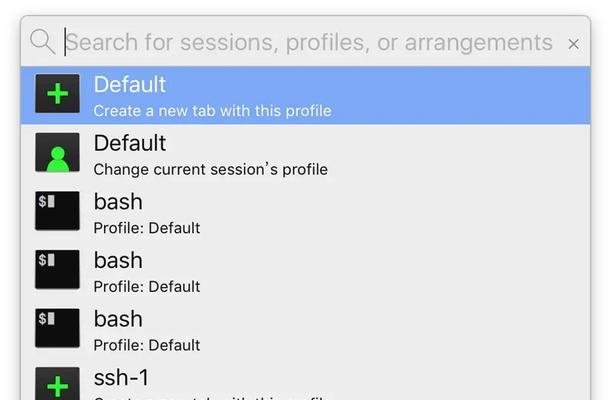Click the green person profile icon
Screen dimensions: 611x400
[57, 152]
